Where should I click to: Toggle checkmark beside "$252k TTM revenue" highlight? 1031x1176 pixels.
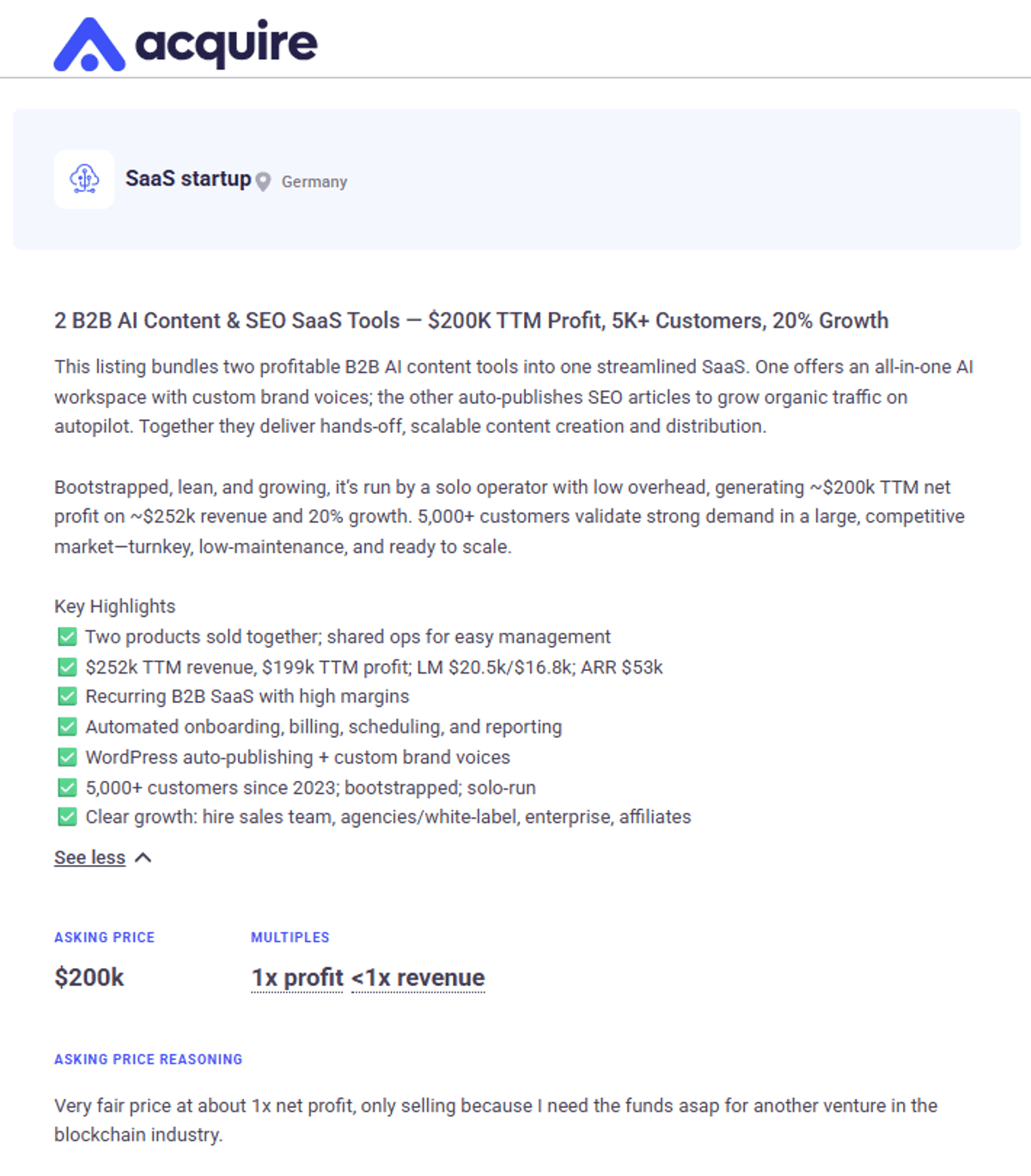click(x=66, y=667)
